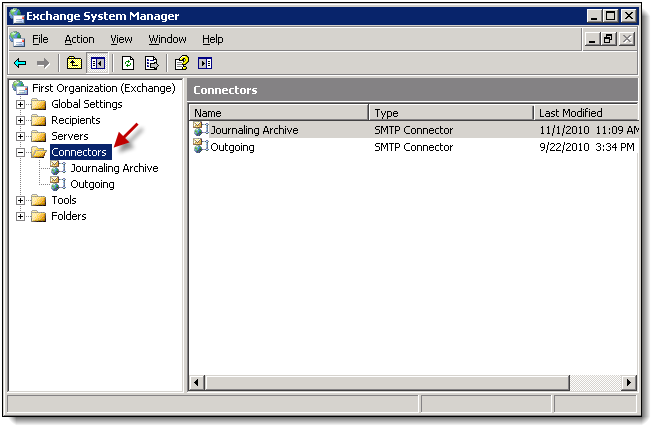Select Servers tree label

(70, 136)
